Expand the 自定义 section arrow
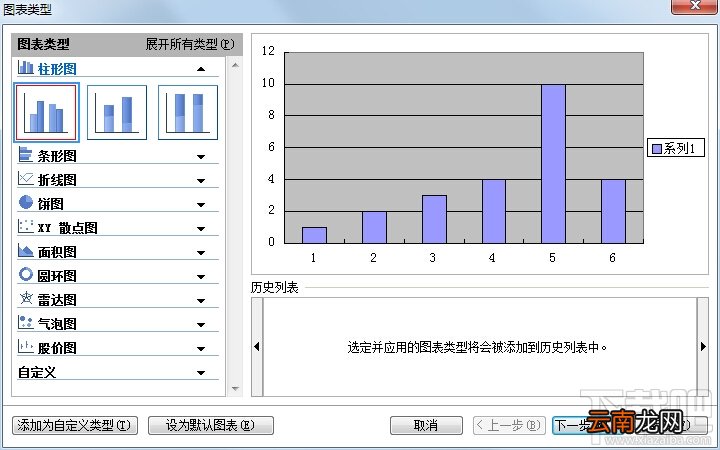The height and width of the screenshot is (450, 720). (201, 373)
